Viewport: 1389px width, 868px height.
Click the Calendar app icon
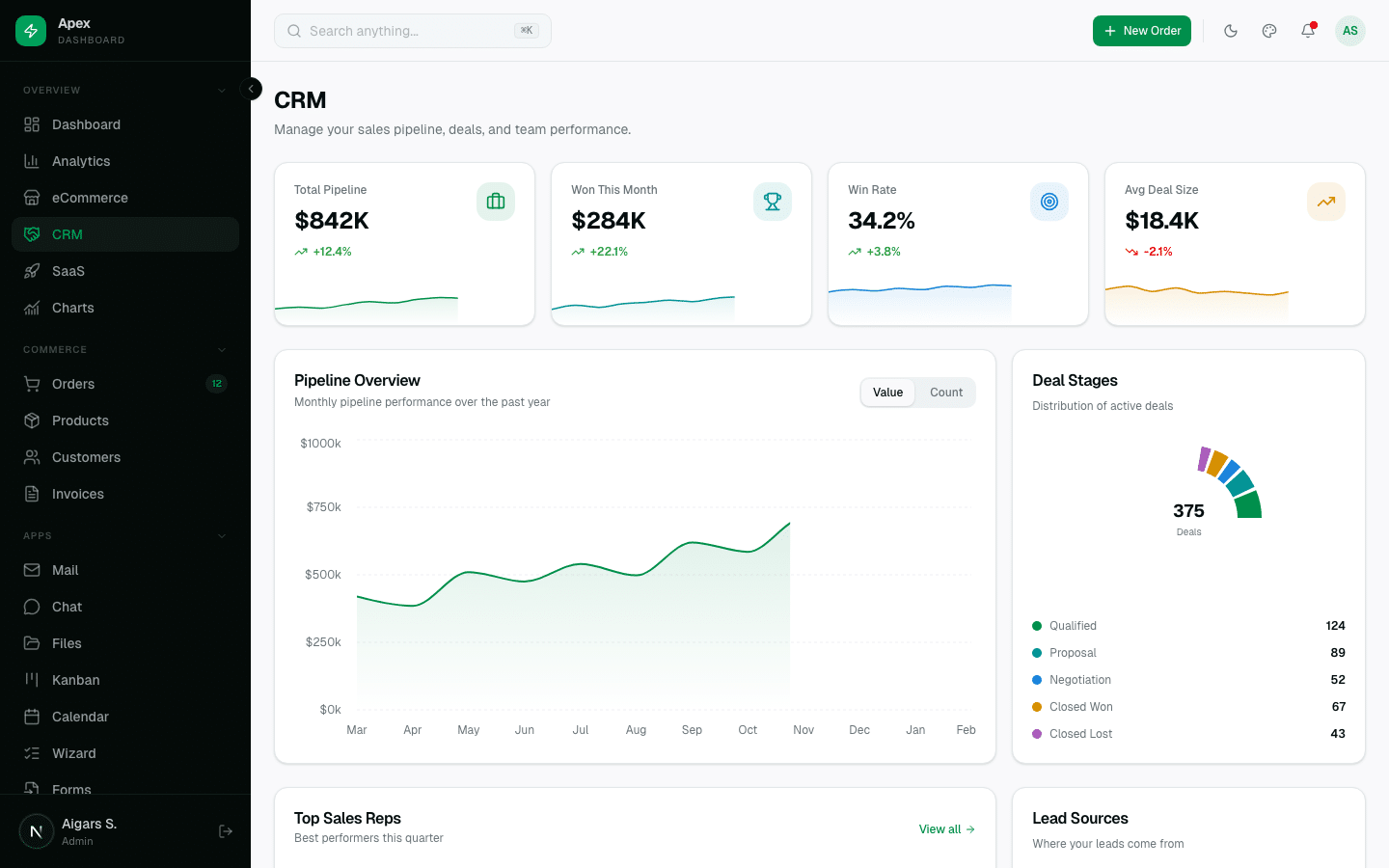click(x=30, y=716)
